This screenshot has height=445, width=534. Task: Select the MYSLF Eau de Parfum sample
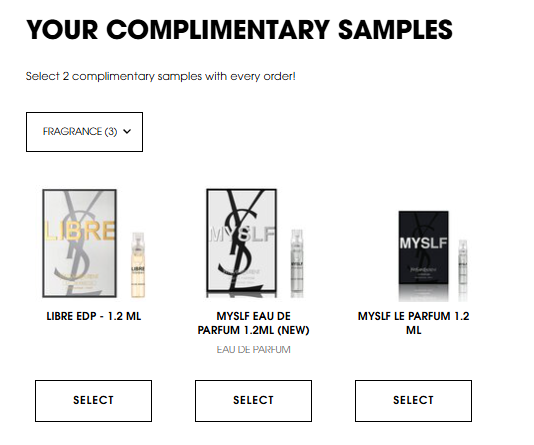pyautogui.click(x=253, y=401)
